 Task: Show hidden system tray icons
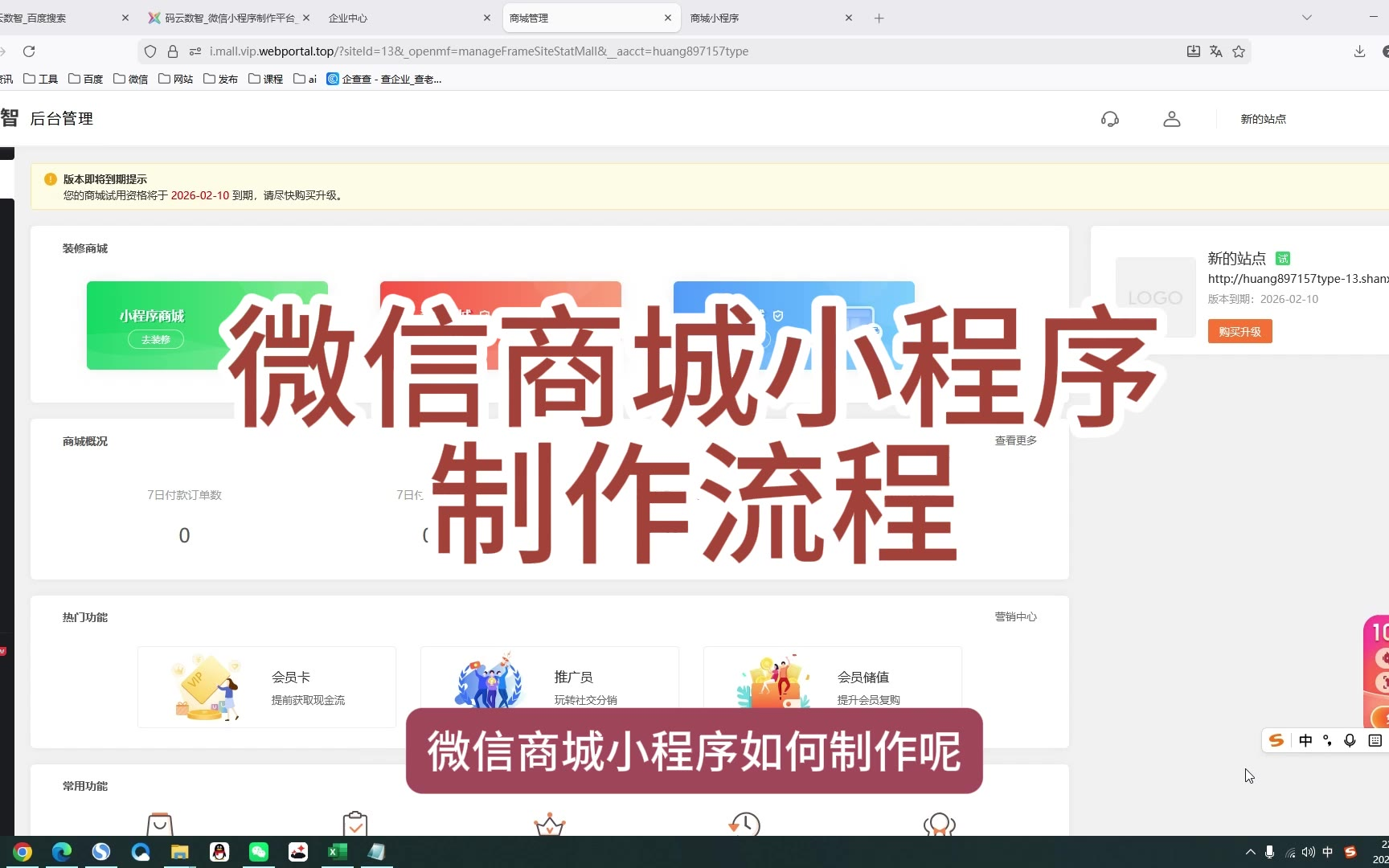(1250, 852)
